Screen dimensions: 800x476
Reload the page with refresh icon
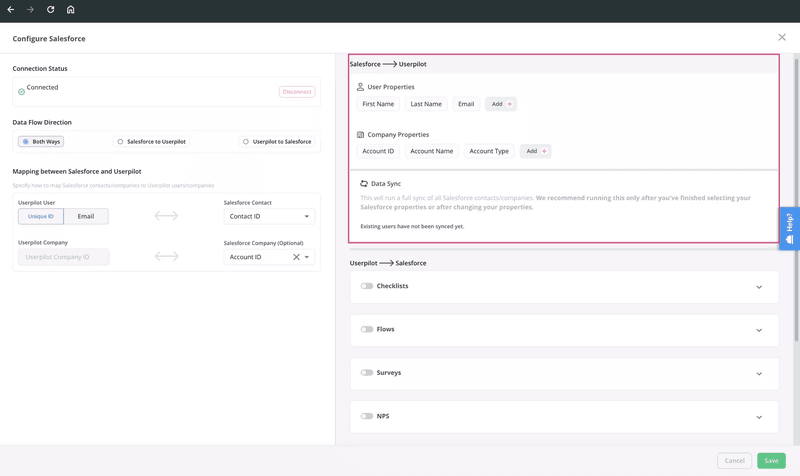pos(50,10)
